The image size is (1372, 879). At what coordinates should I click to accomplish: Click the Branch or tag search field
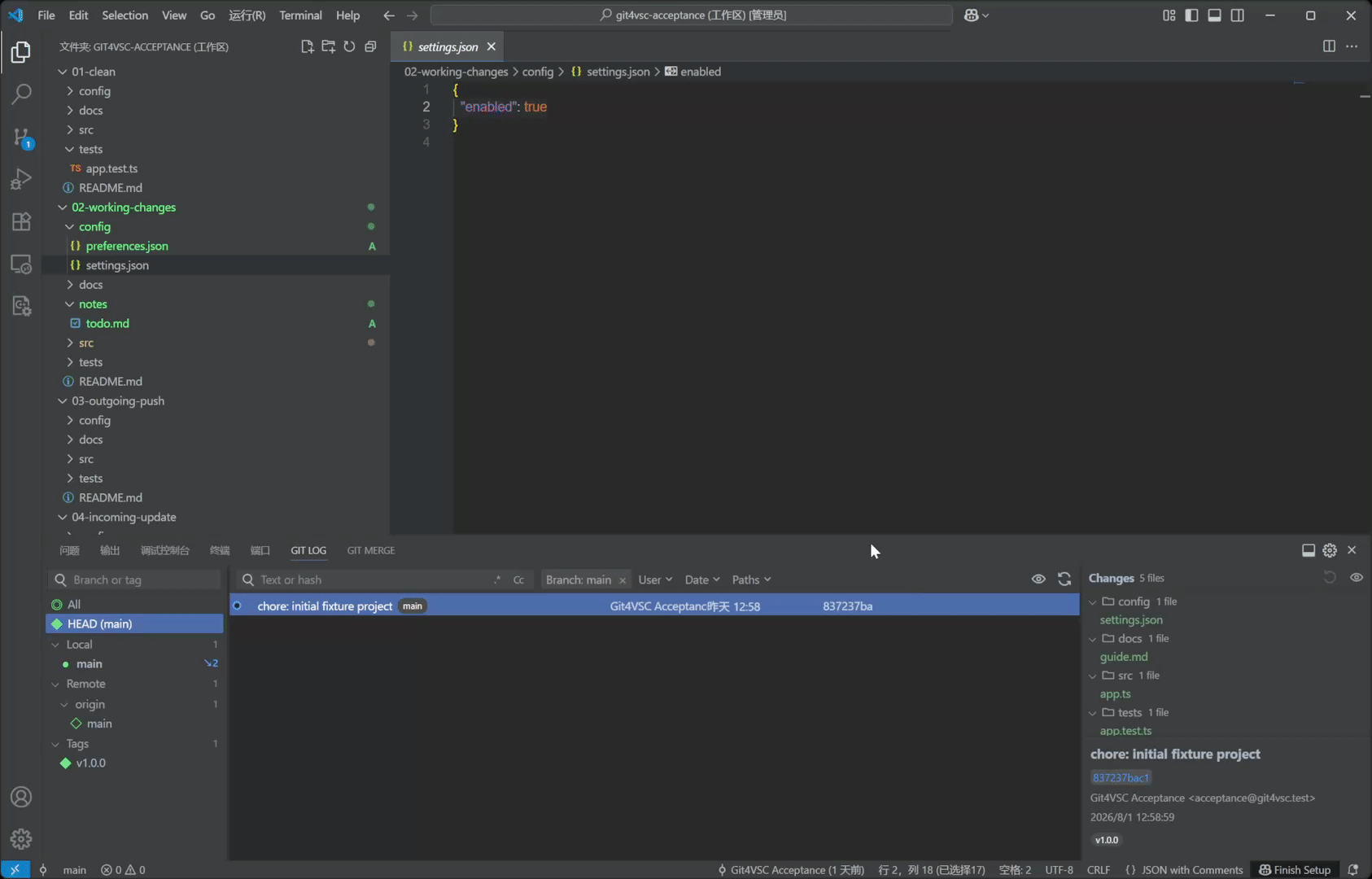coord(134,579)
